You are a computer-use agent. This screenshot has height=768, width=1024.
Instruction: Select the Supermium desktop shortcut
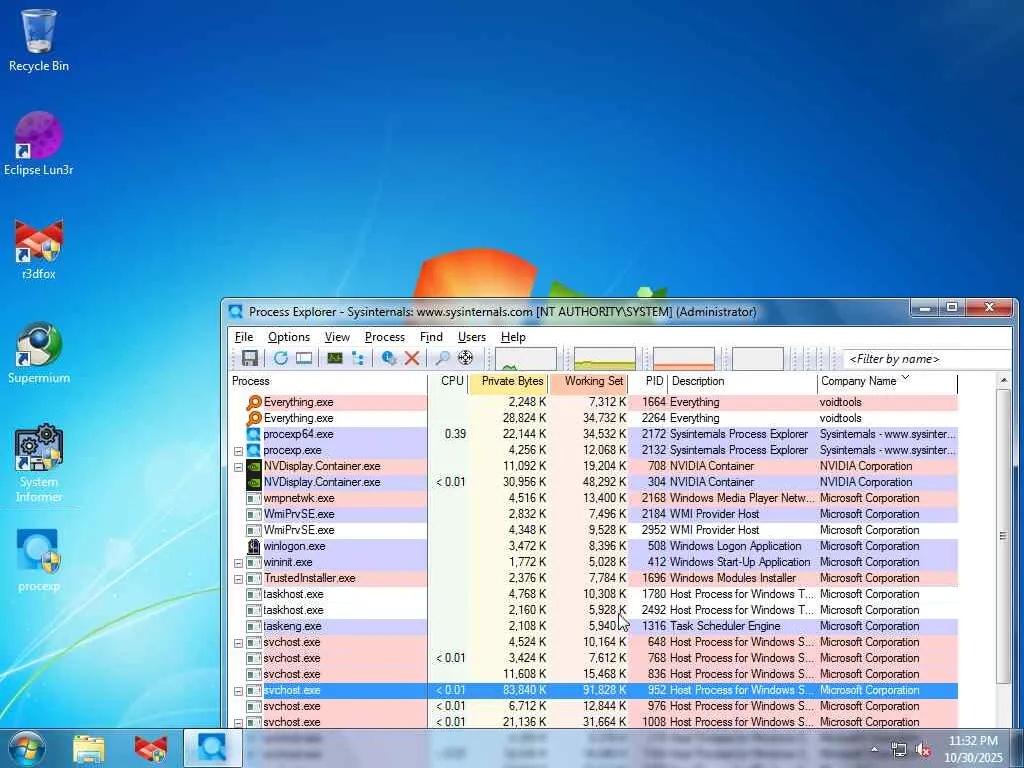pos(39,353)
